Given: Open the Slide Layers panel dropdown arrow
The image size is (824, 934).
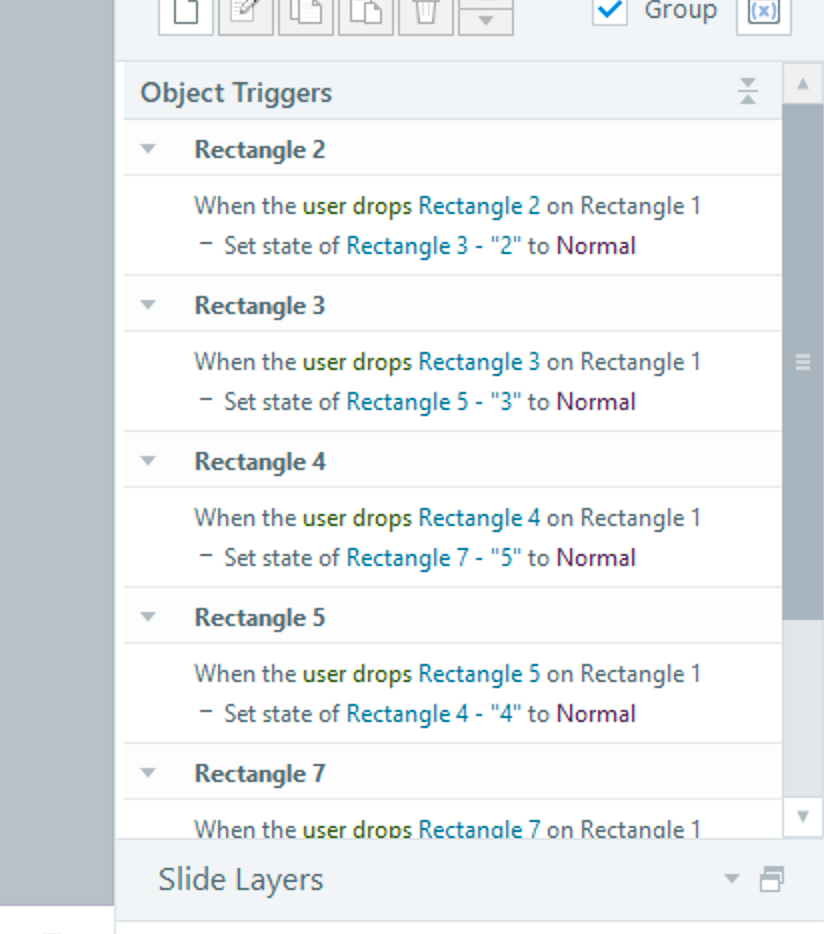Looking at the screenshot, I should (x=732, y=879).
